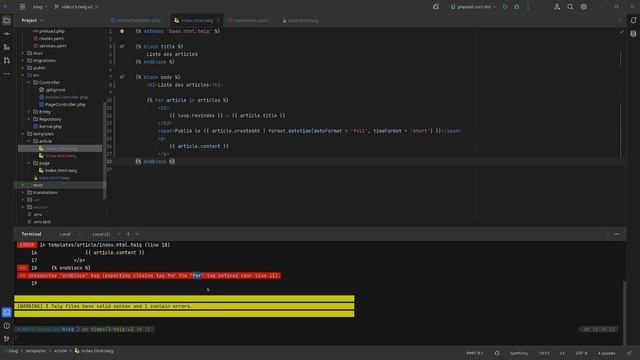Click the Run button
The image size is (640, 360).
(505, 7)
